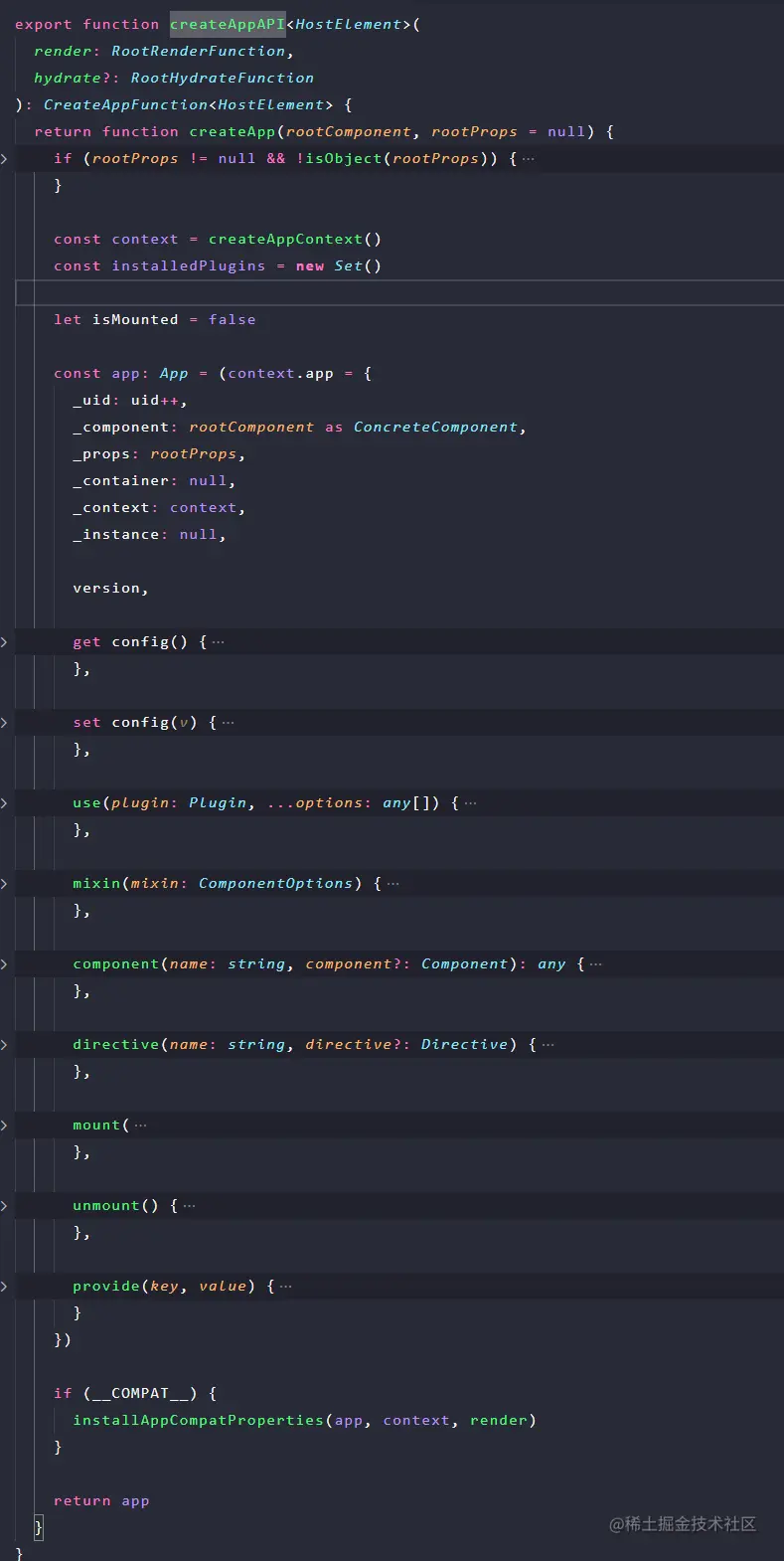Click the _container property
This screenshot has height=1561, width=784.
click(121, 480)
